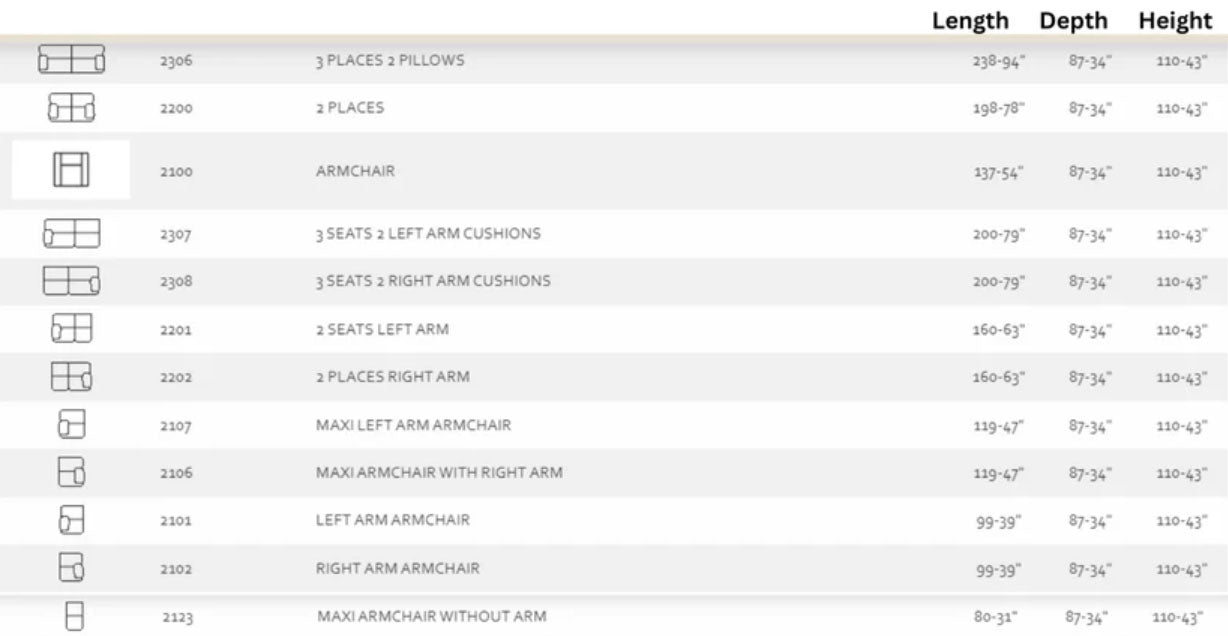Select model code 2307
1228x636 pixels.
(x=176, y=235)
